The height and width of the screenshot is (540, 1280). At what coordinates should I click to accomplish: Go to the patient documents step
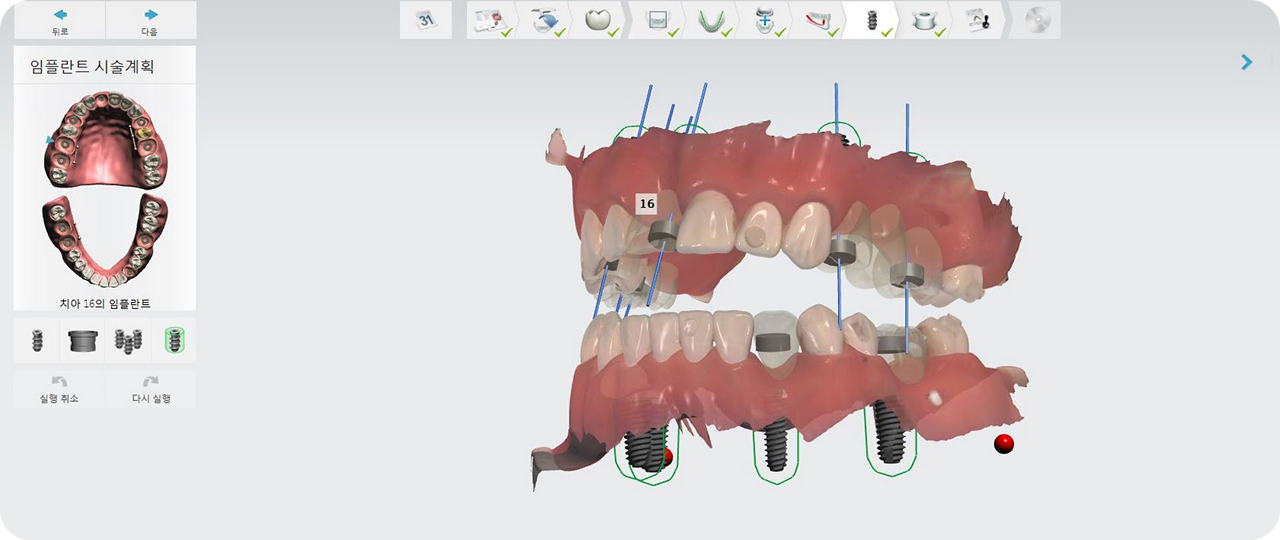tap(492, 20)
